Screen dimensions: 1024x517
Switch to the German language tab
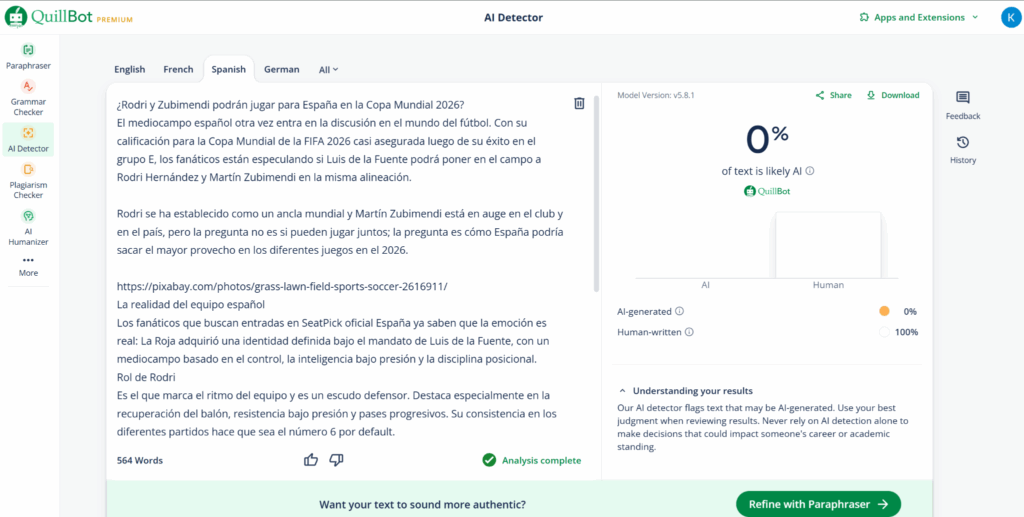pyautogui.click(x=281, y=69)
